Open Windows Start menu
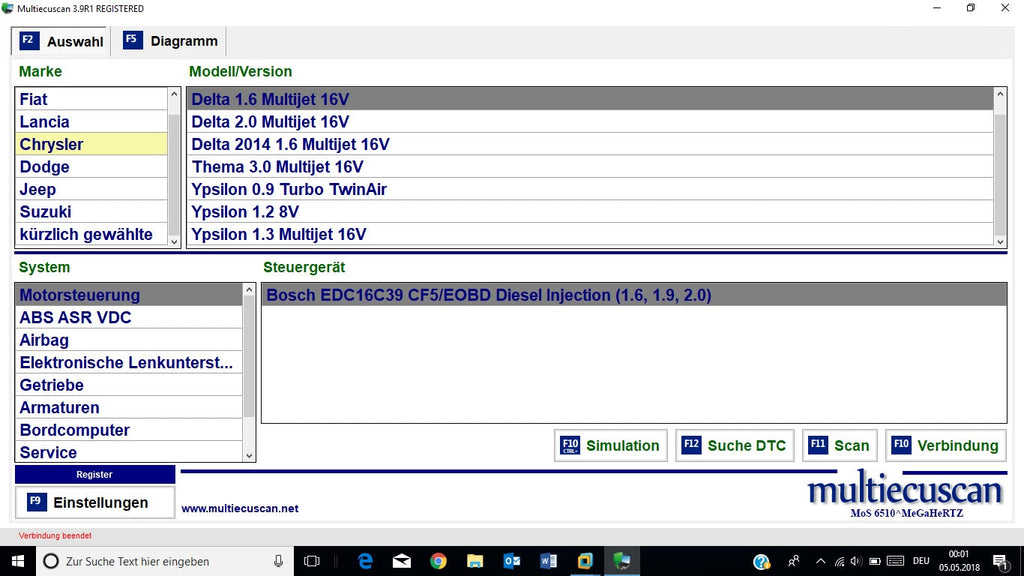This screenshot has height=576, width=1024. [x=18, y=561]
